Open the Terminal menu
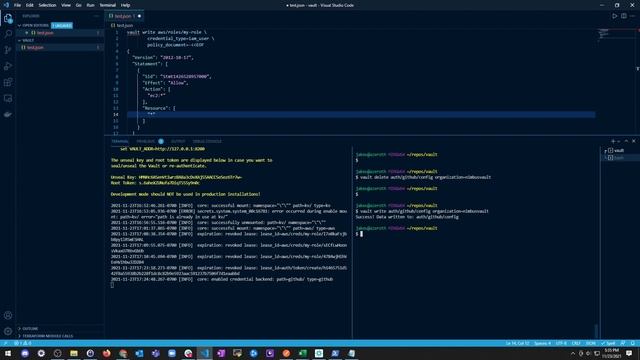This screenshot has width=640, height=360. [x=108, y=5]
